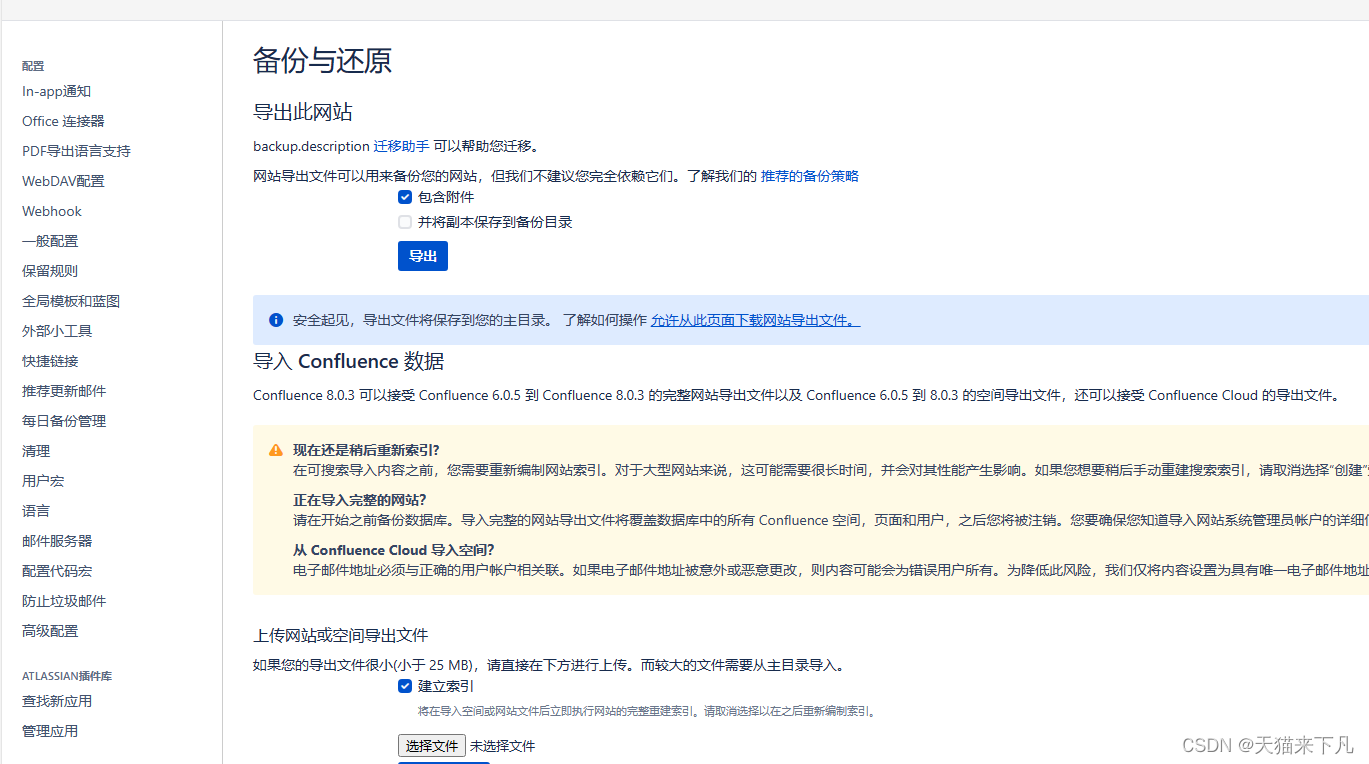Click 选择文件 to choose file
The image size is (1369, 764).
[432, 746]
